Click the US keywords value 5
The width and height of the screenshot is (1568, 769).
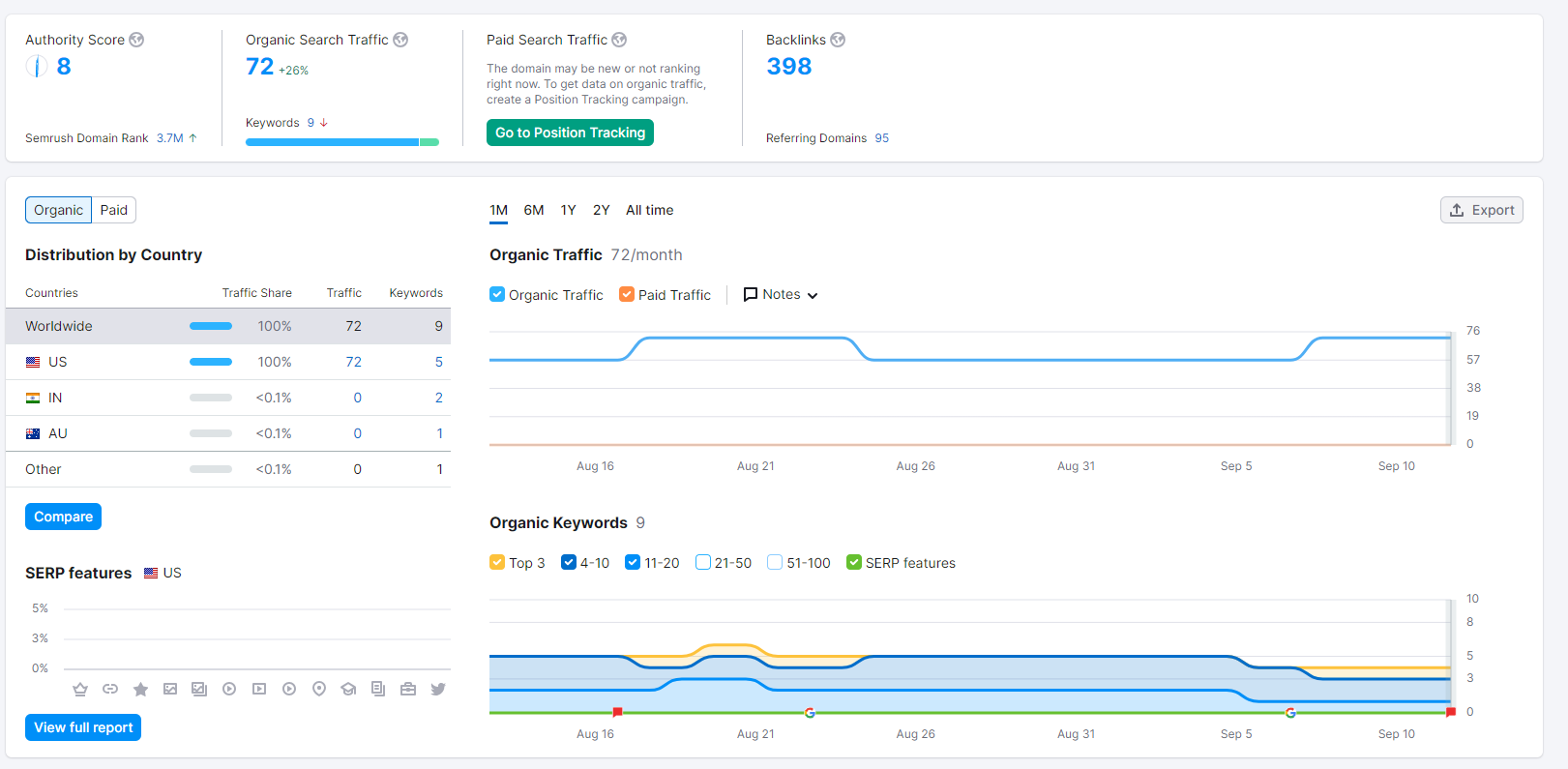[439, 362]
